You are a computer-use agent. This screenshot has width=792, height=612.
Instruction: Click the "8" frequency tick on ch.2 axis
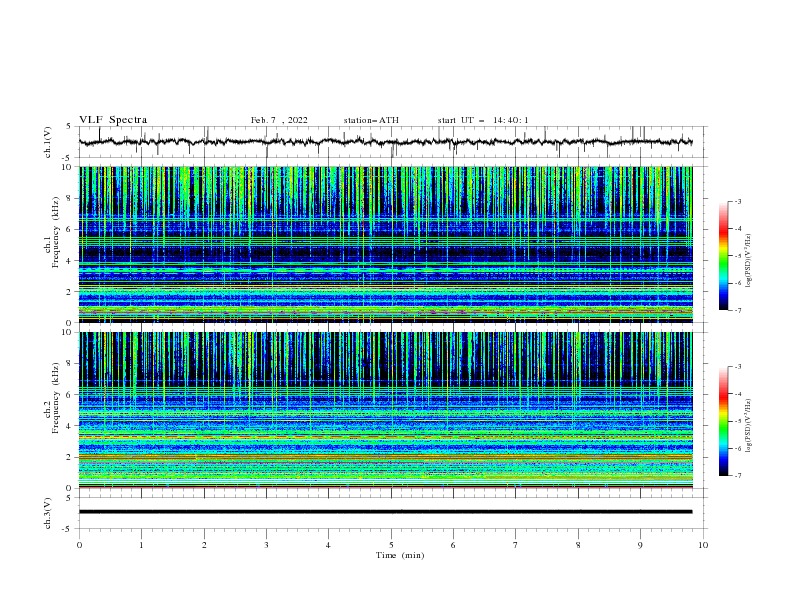(x=71, y=364)
